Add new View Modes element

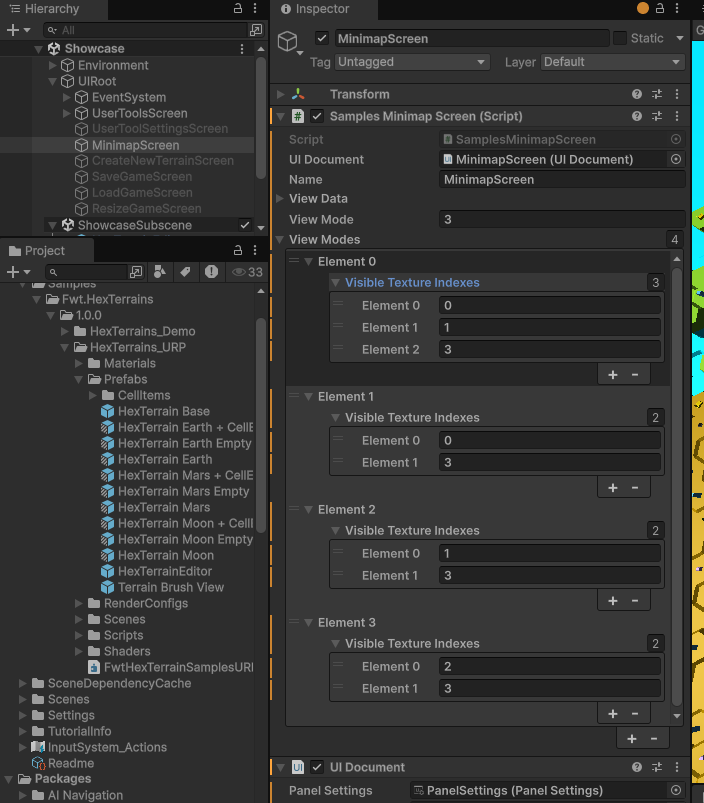(x=632, y=739)
